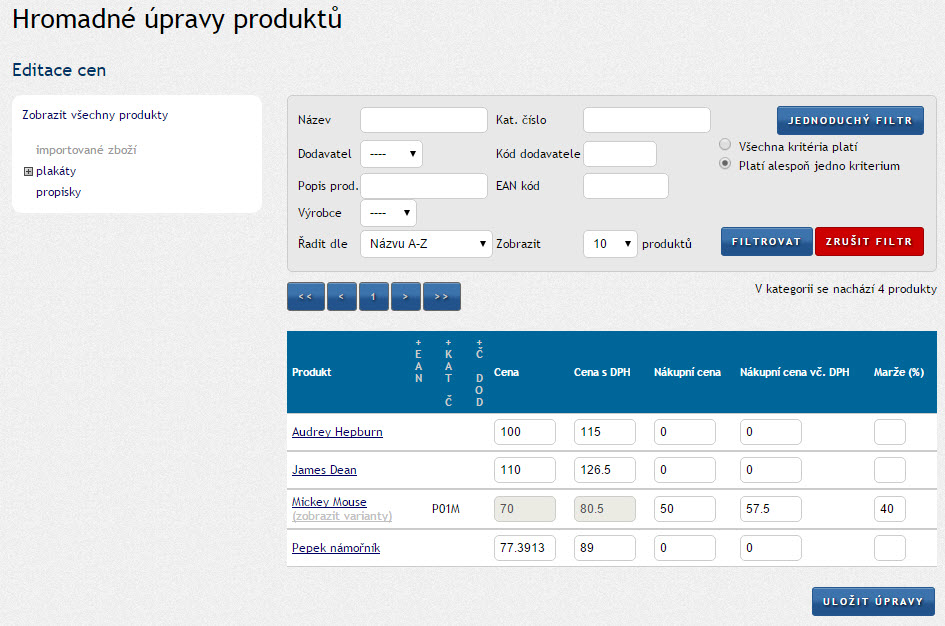Open the Dodavatel dropdown
Screen dimensions: 945x626
[391, 154]
